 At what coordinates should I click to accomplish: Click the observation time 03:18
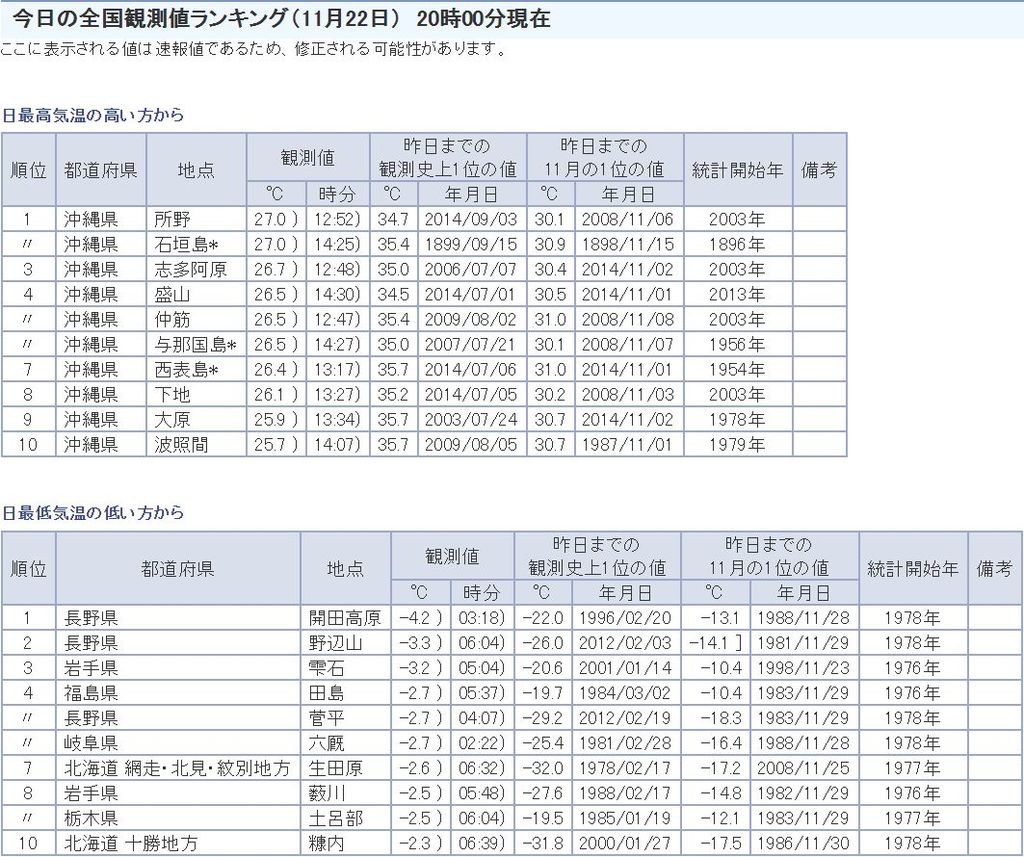[x=482, y=618]
